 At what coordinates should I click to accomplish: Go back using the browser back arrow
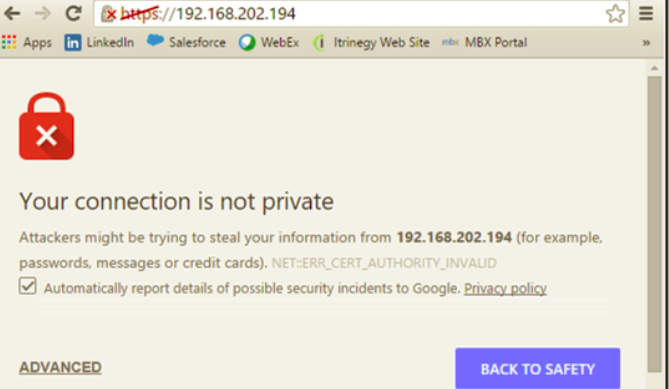pyautogui.click(x=12, y=14)
